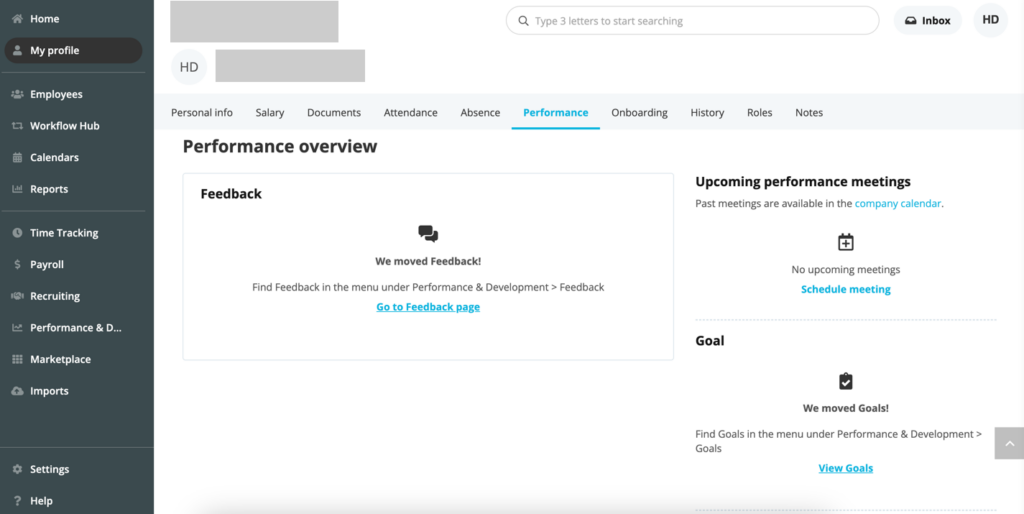Viewport: 1024px width, 514px height.
Task: Click the Recruiting handshake icon
Action: [x=18, y=296]
